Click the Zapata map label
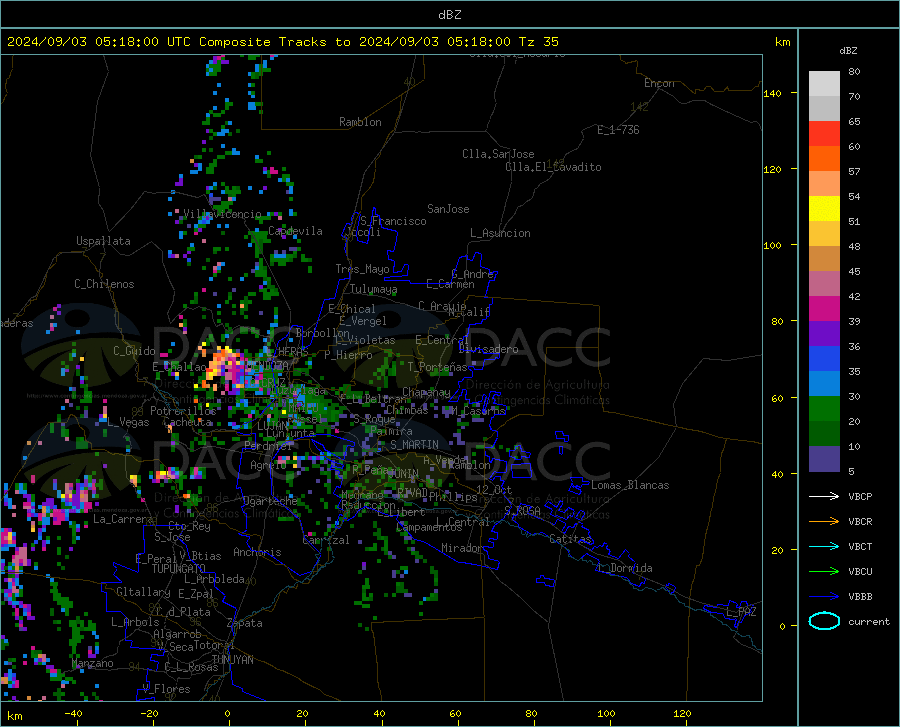This screenshot has height=727, width=900. point(245,623)
